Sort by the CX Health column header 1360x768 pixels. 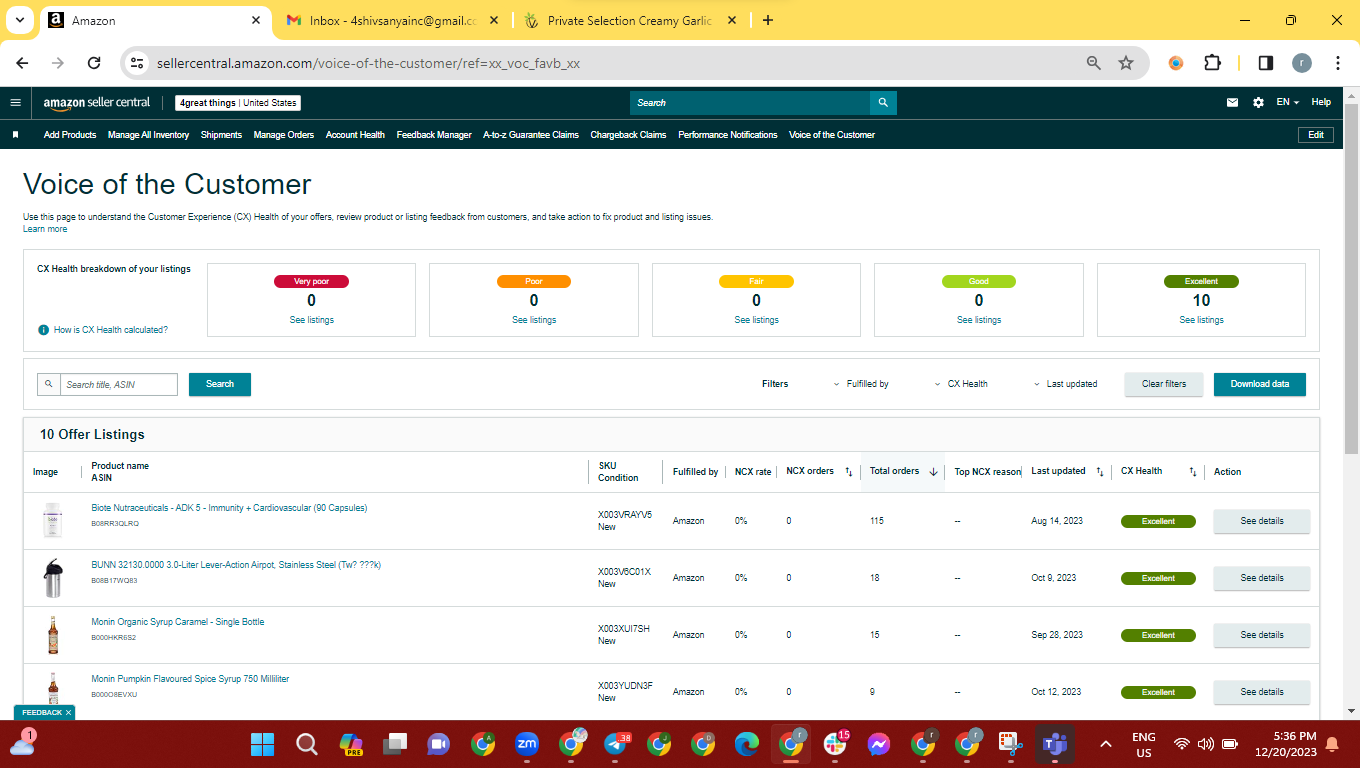[1158, 471]
